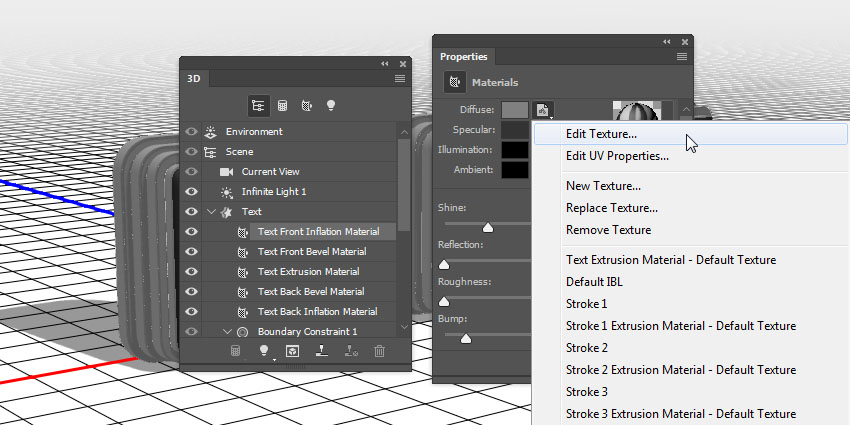The width and height of the screenshot is (850, 425).
Task: Add new light from 3D panel bottom
Action: click(264, 351)
